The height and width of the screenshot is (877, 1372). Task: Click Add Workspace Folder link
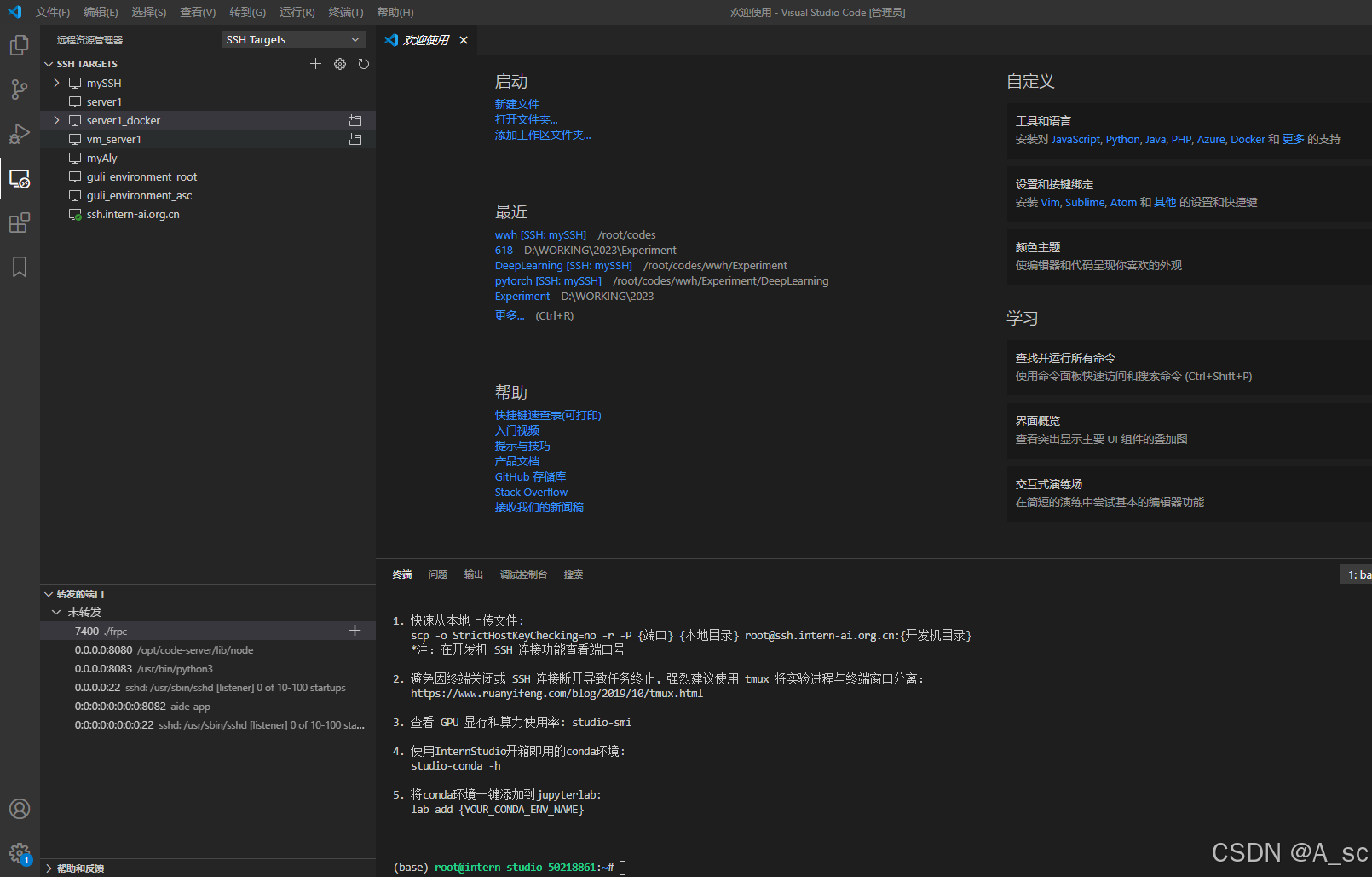click(543, 135)
